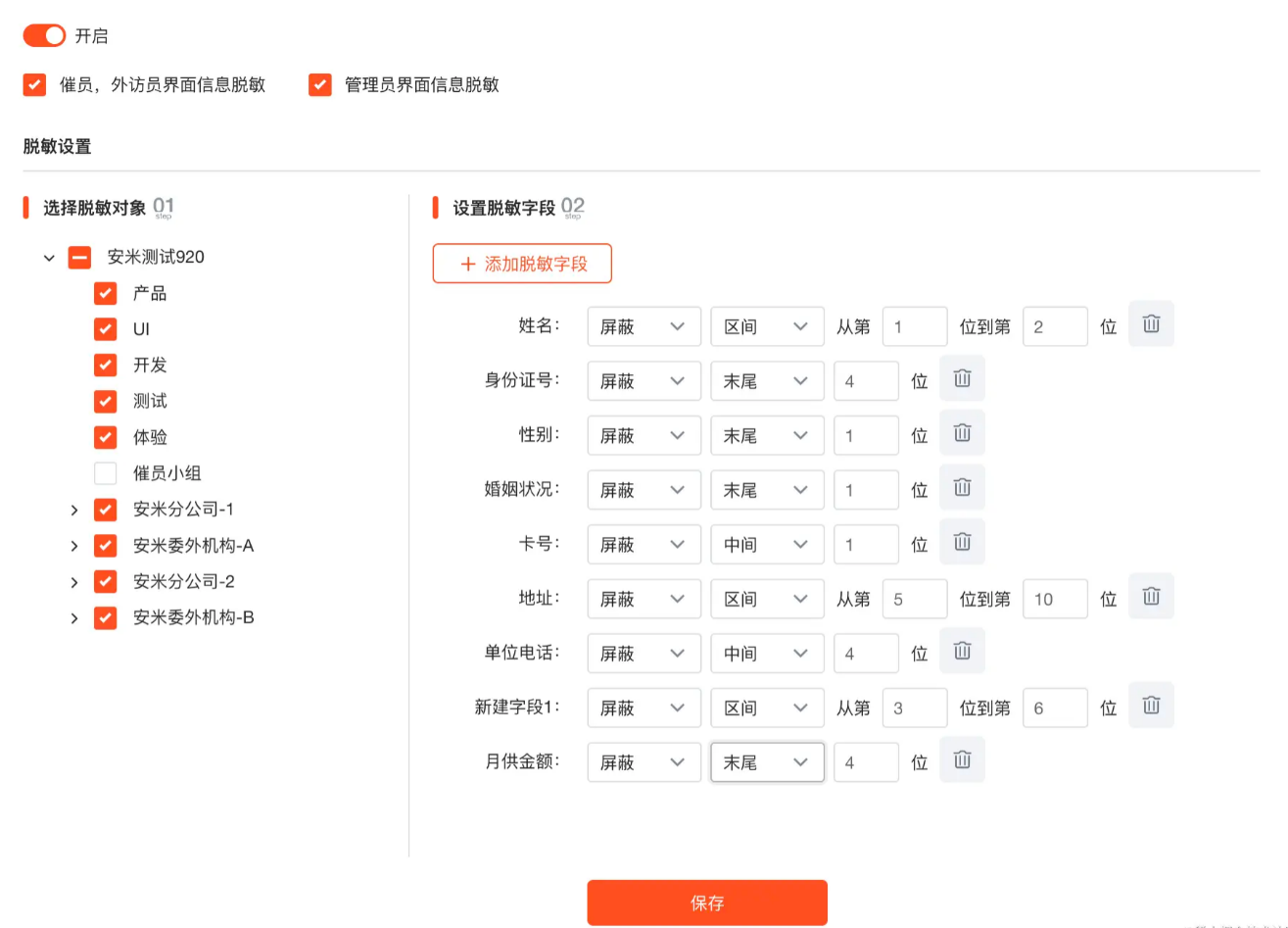This screenshot has width=1288, height=928.
Task: Delete the 单位电话 field row
Action: click(x=962, y=651)
